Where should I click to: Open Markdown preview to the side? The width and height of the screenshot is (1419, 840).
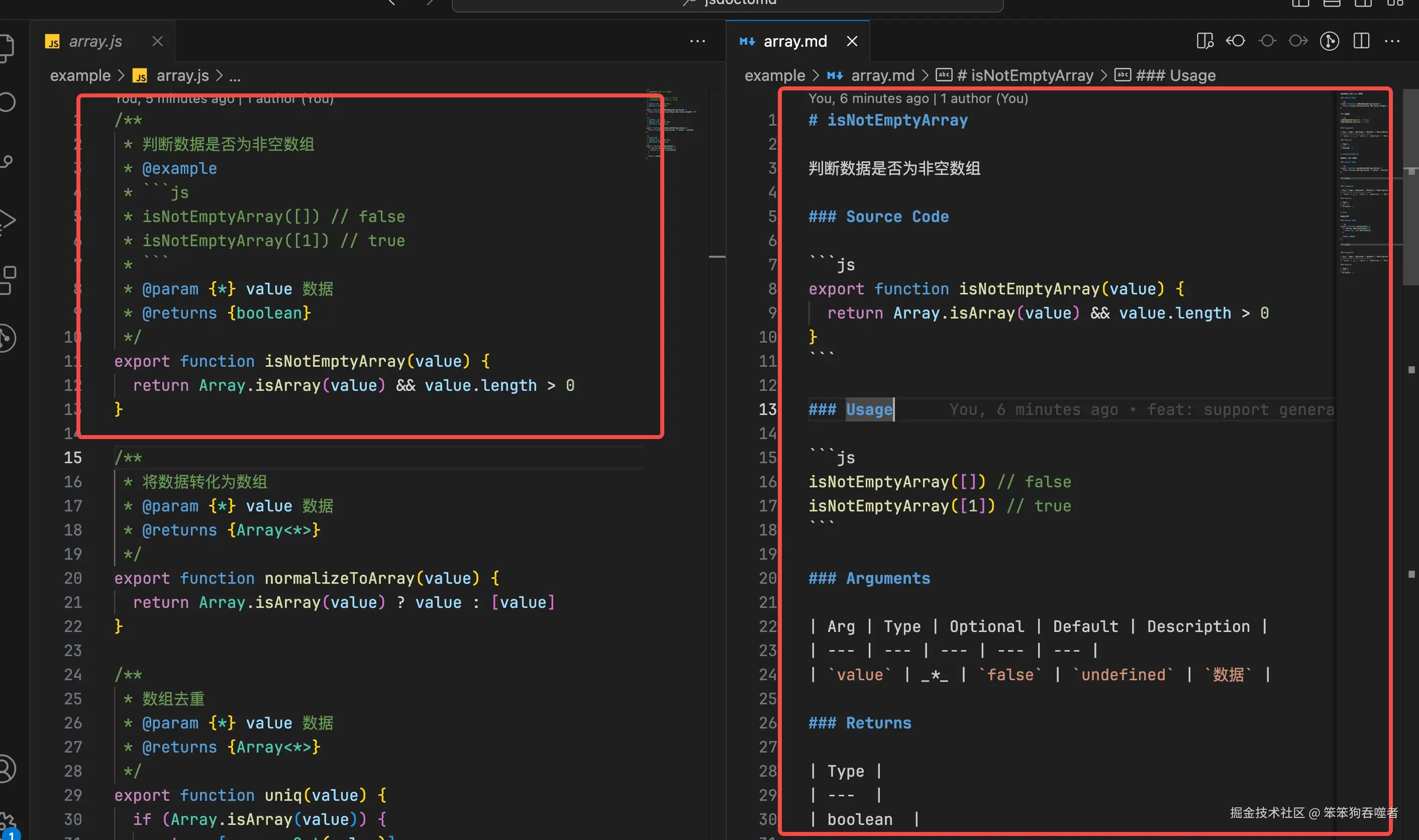tap(1204, 41)
